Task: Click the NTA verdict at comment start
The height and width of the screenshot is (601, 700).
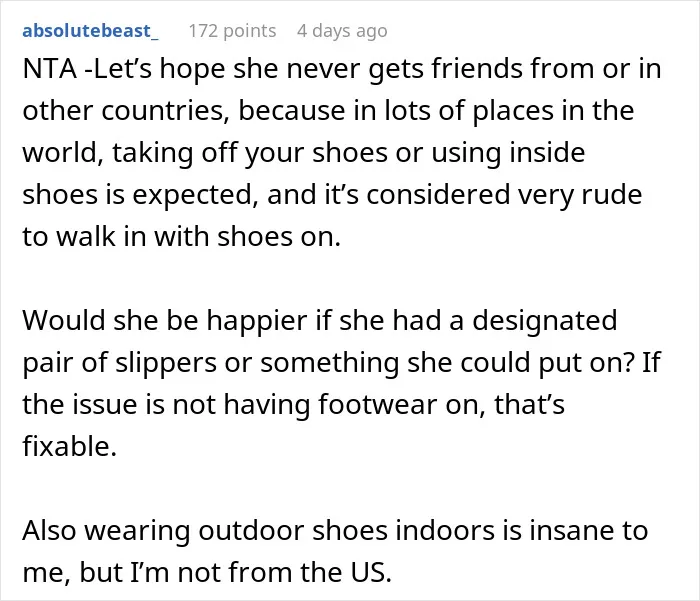Action: point(50,69)
